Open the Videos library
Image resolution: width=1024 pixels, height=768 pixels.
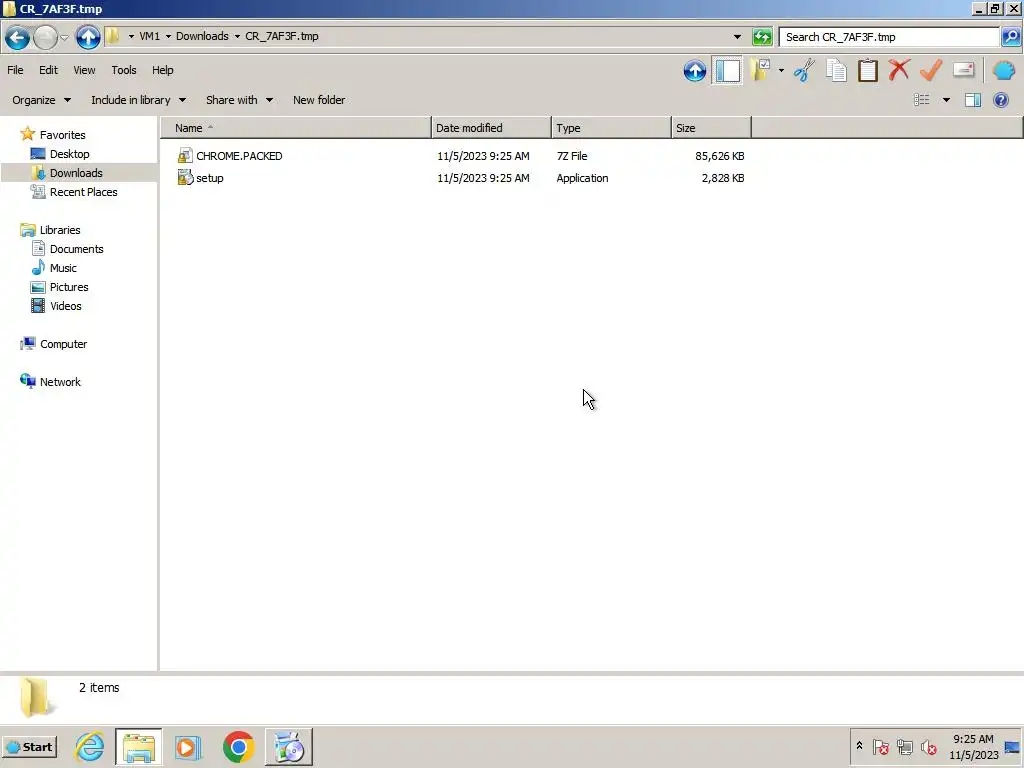point(65,306)
